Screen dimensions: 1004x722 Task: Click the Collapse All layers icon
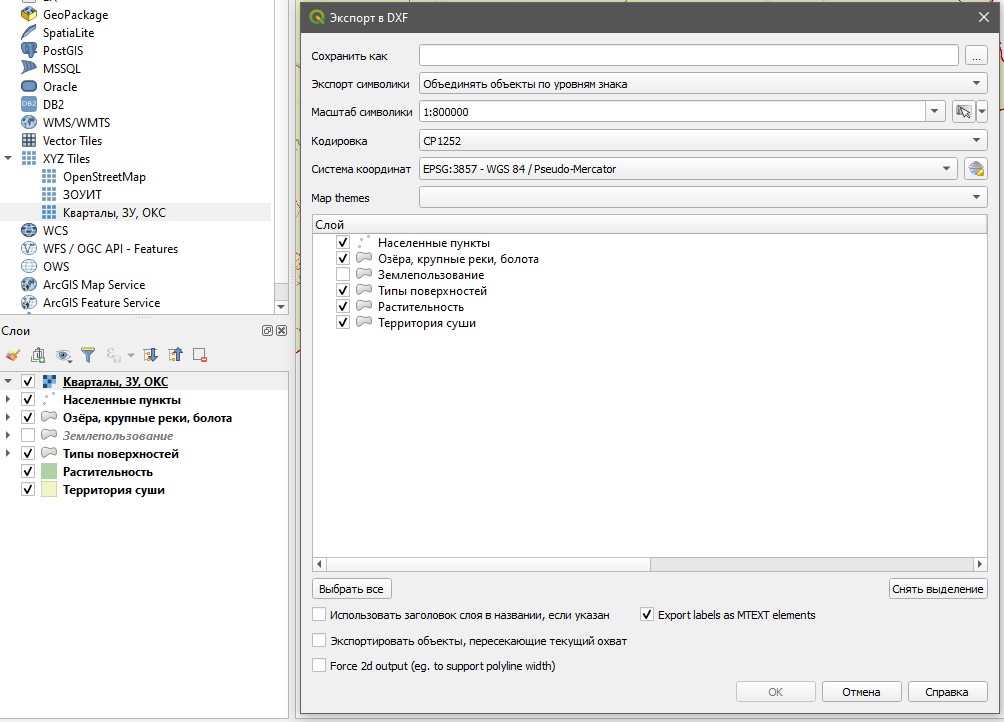(176, 354)
